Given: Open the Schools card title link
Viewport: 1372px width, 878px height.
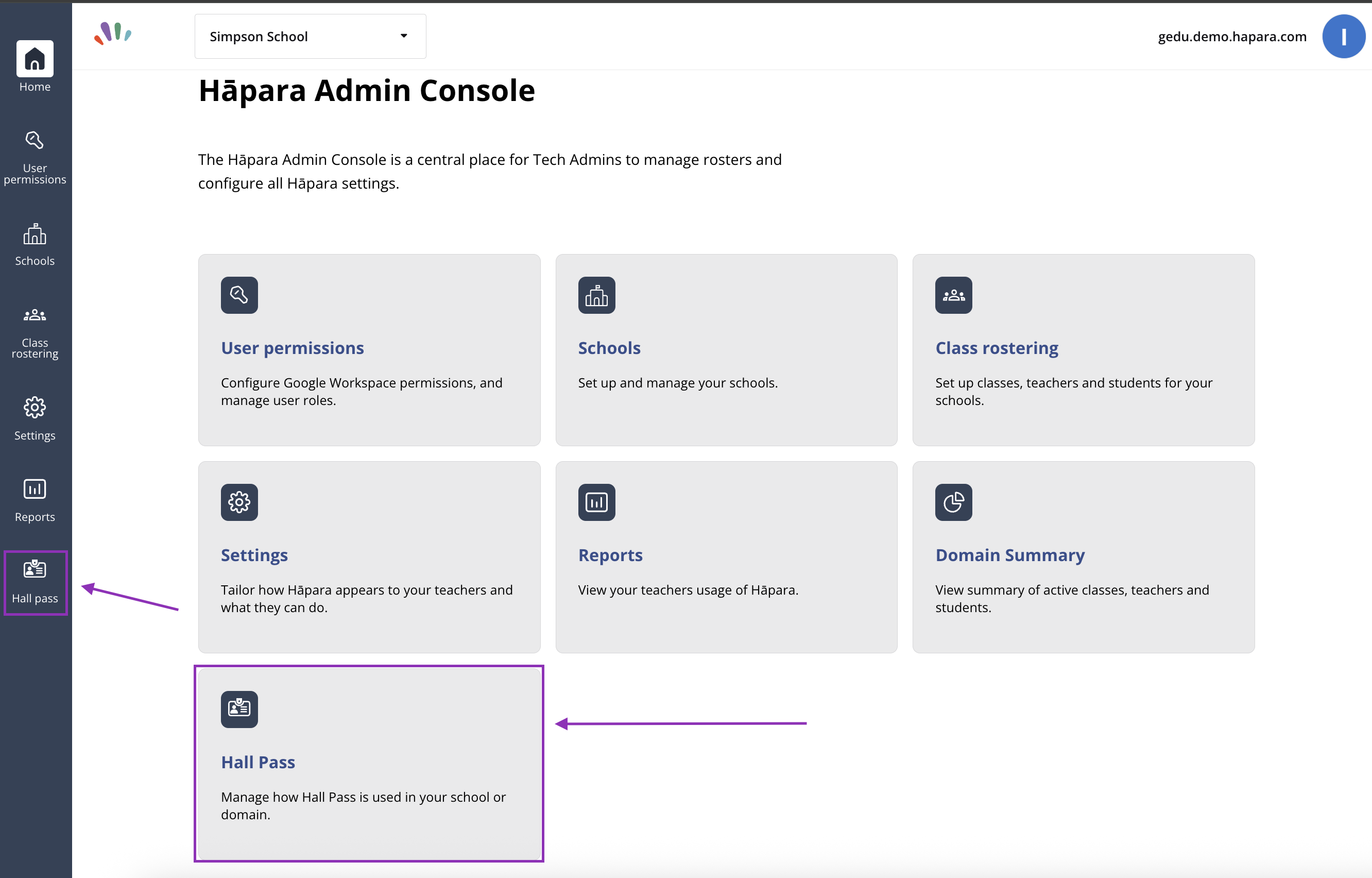Looking at the screenshot, I should tap(609, 348).
